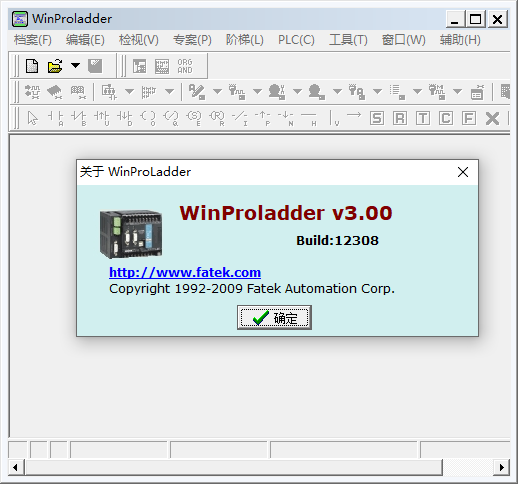The image size is (518, 484).
Task: Click the Build:12308 text
Action: tap(337, 240)
